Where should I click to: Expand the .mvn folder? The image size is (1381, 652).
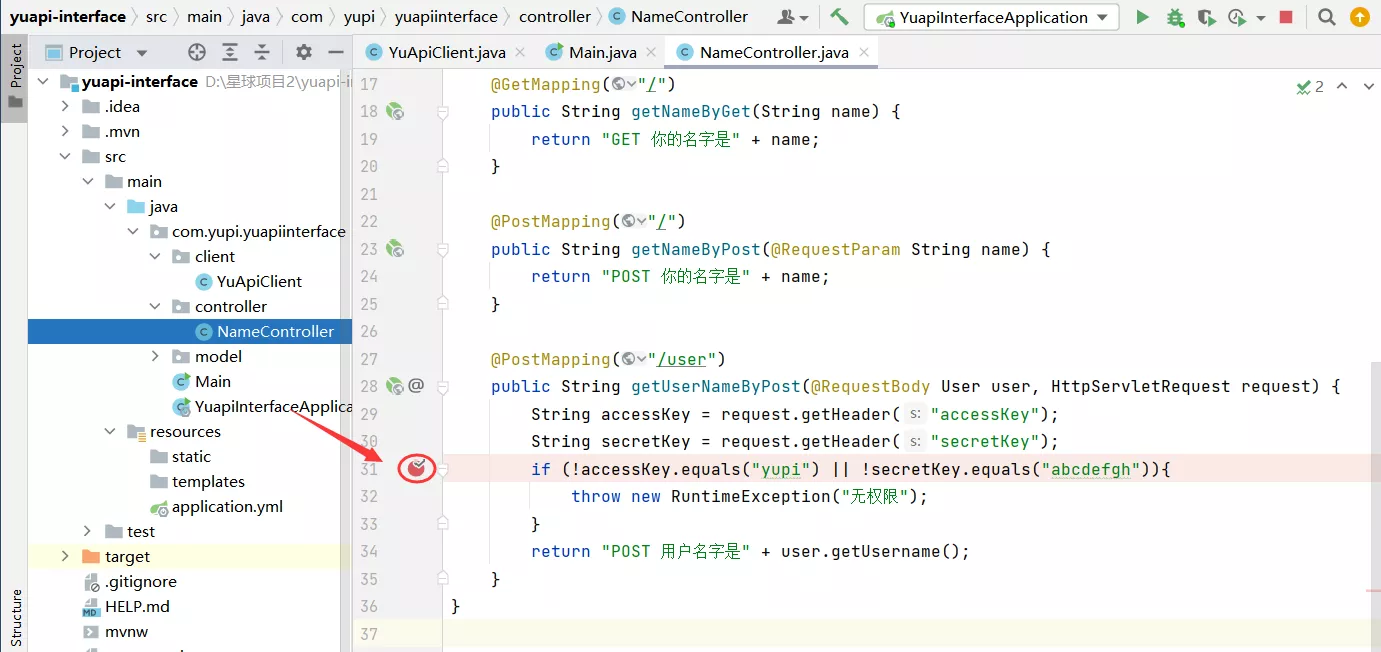click(x=66, y=131)
